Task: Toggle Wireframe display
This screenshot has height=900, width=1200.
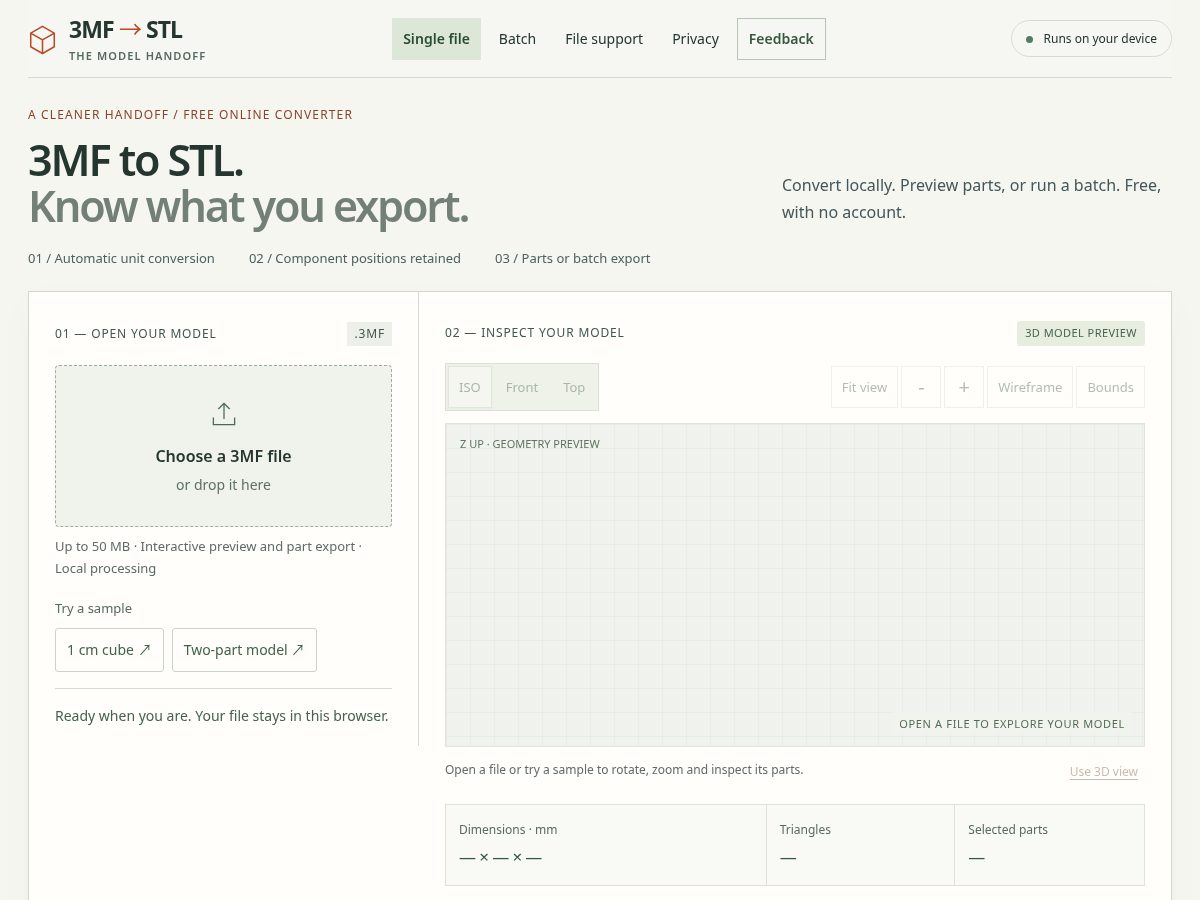Action: coord(1030,387)
